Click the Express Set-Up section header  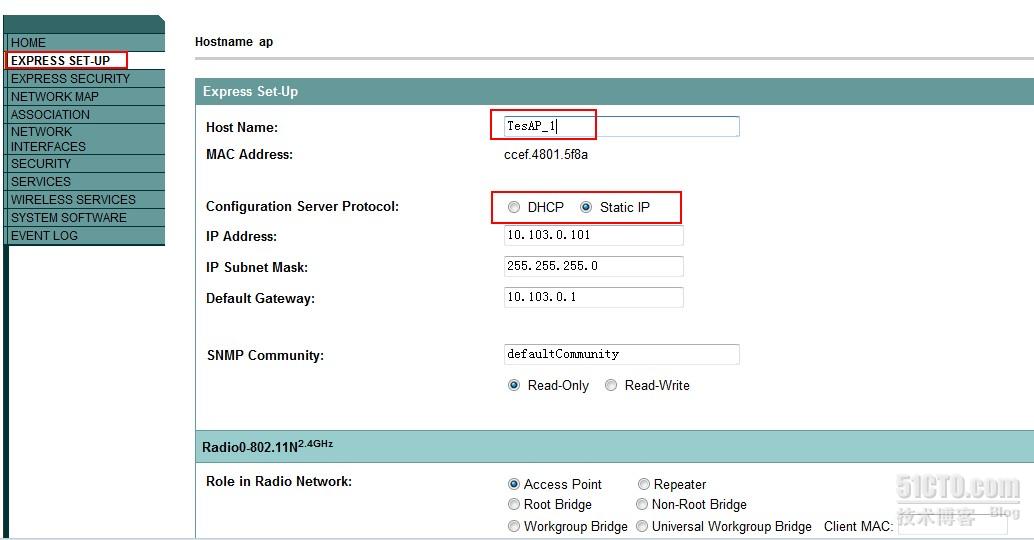(x=615, y=92)
